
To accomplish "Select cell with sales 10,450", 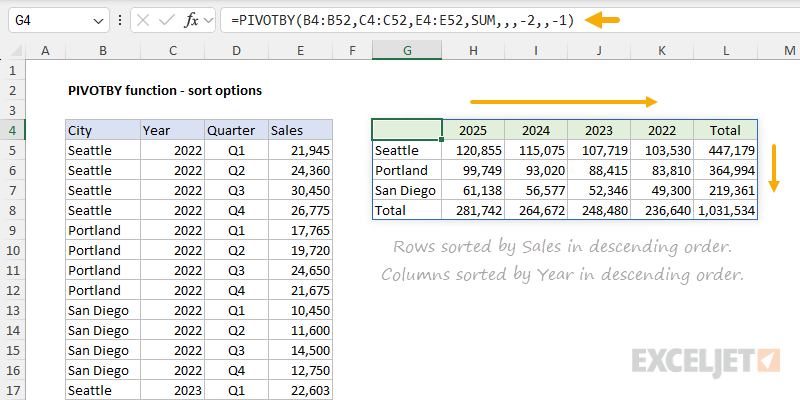I will pyautogui.click(x=301, y=310).
